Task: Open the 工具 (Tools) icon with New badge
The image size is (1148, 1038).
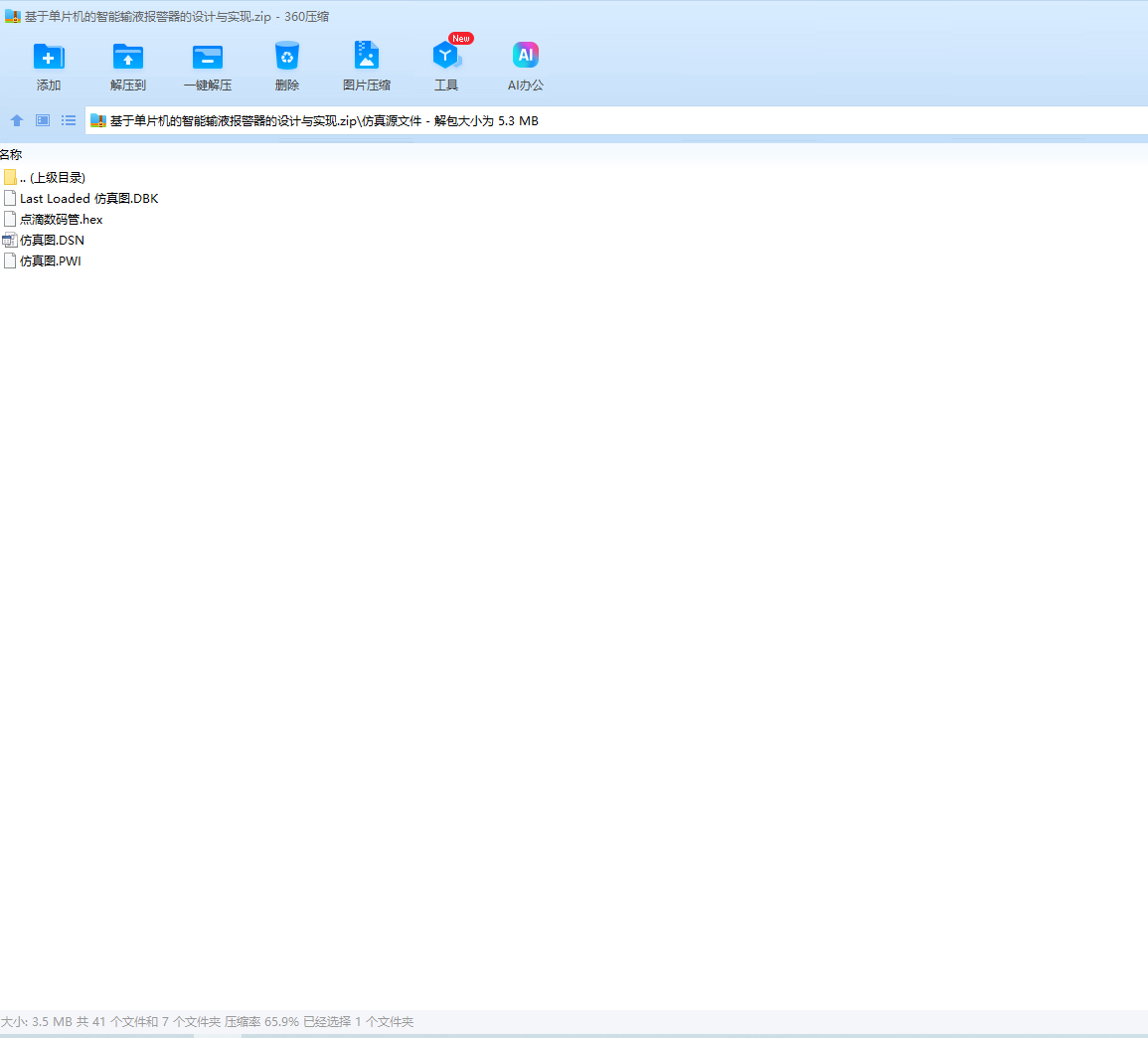Action: (x=447, y=56)
